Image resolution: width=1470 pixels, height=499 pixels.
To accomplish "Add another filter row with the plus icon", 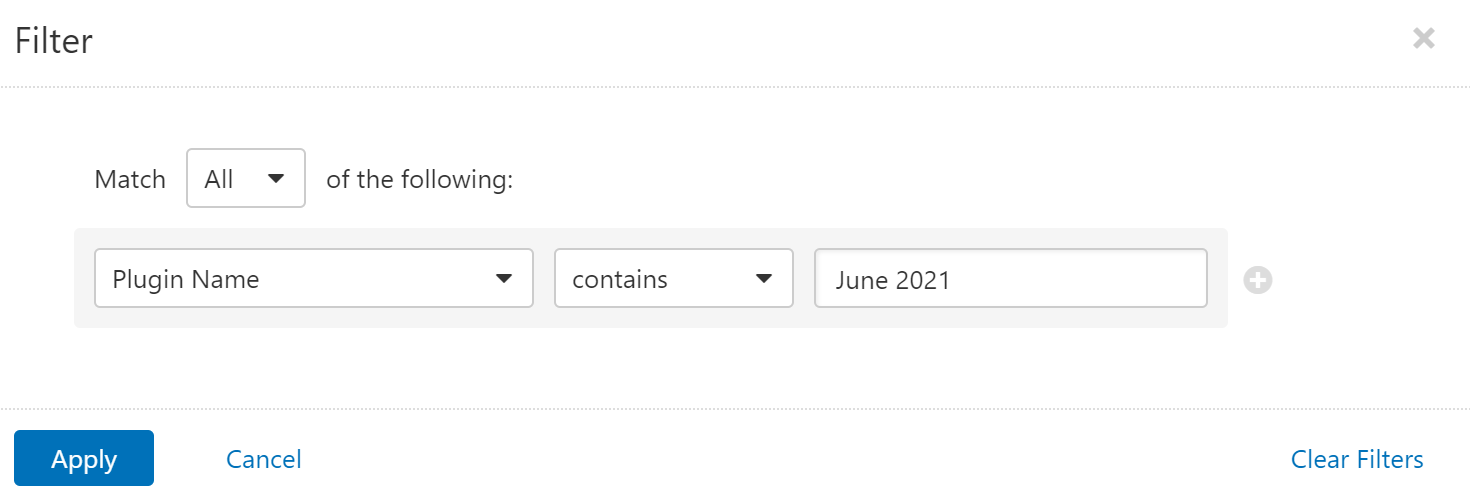I will (1258, 280).
